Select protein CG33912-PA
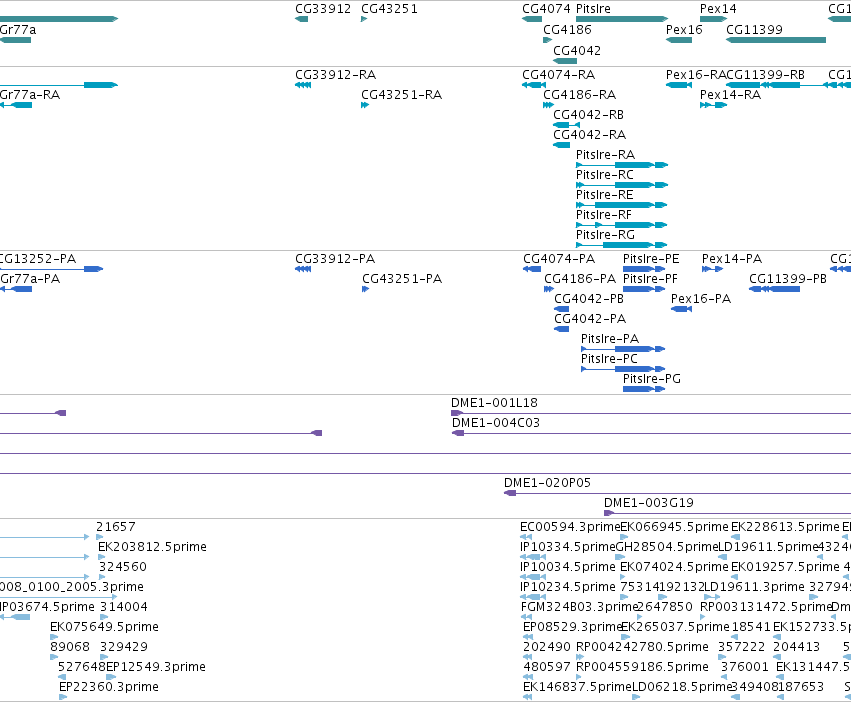 (335, 259)
